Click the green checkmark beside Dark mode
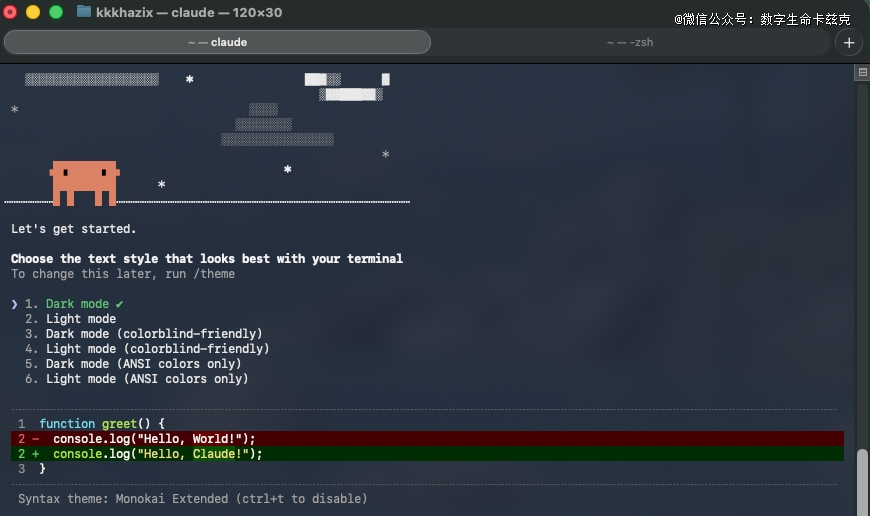 click(119, 304)
